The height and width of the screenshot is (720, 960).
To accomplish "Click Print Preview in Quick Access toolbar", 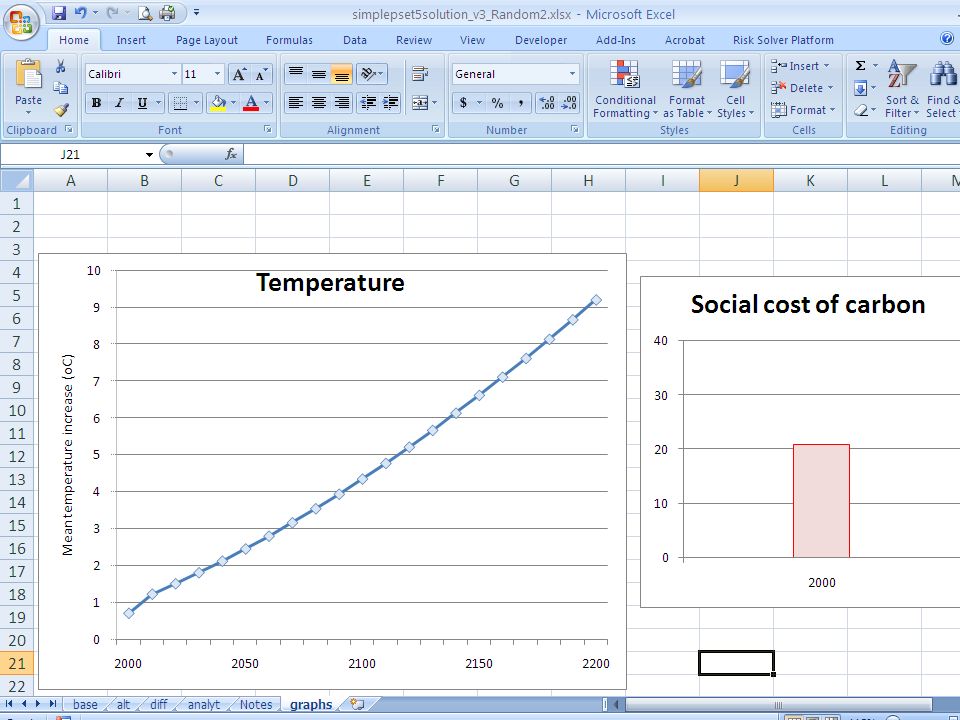I will coord(145,12).
